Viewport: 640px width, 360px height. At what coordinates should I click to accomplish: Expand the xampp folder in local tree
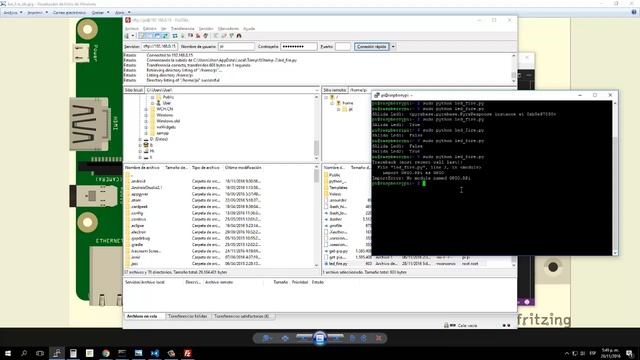146,133
